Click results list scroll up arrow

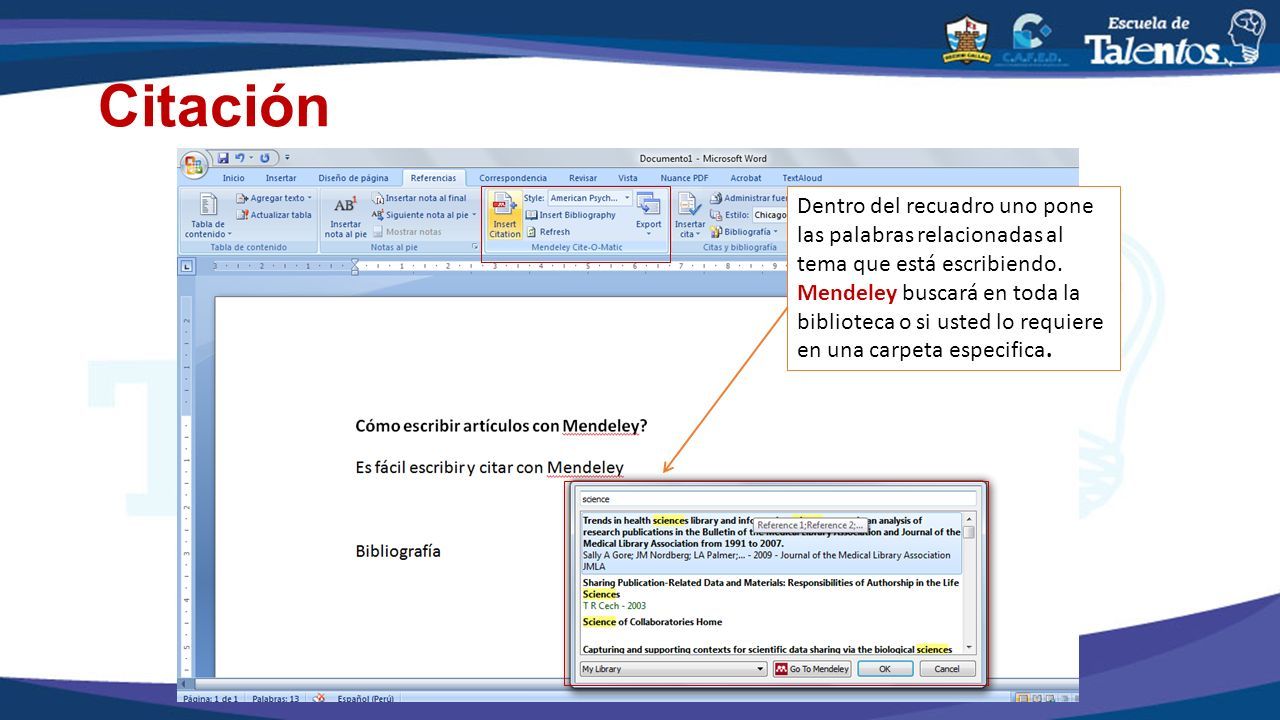(x=969, y=518)
